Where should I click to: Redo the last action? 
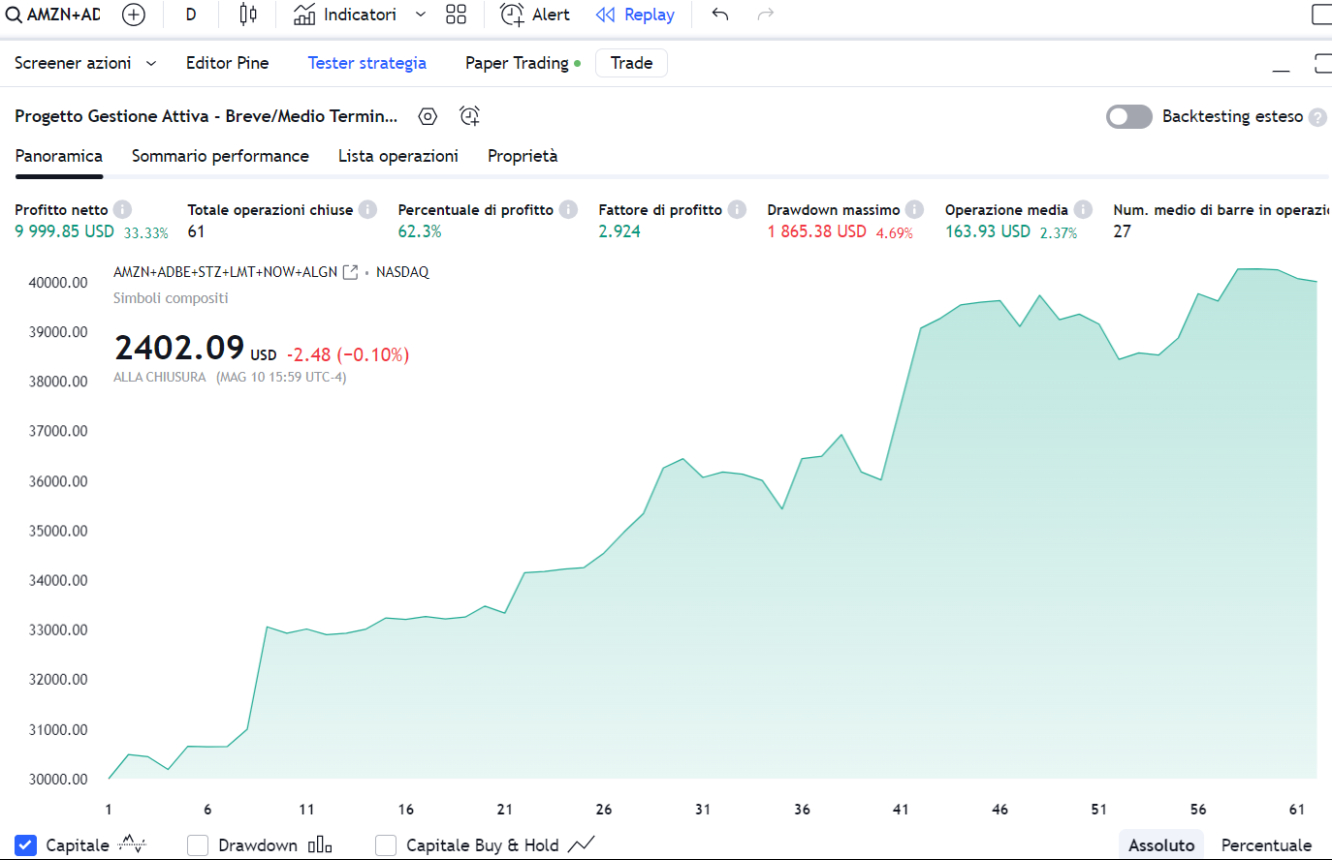766,15
